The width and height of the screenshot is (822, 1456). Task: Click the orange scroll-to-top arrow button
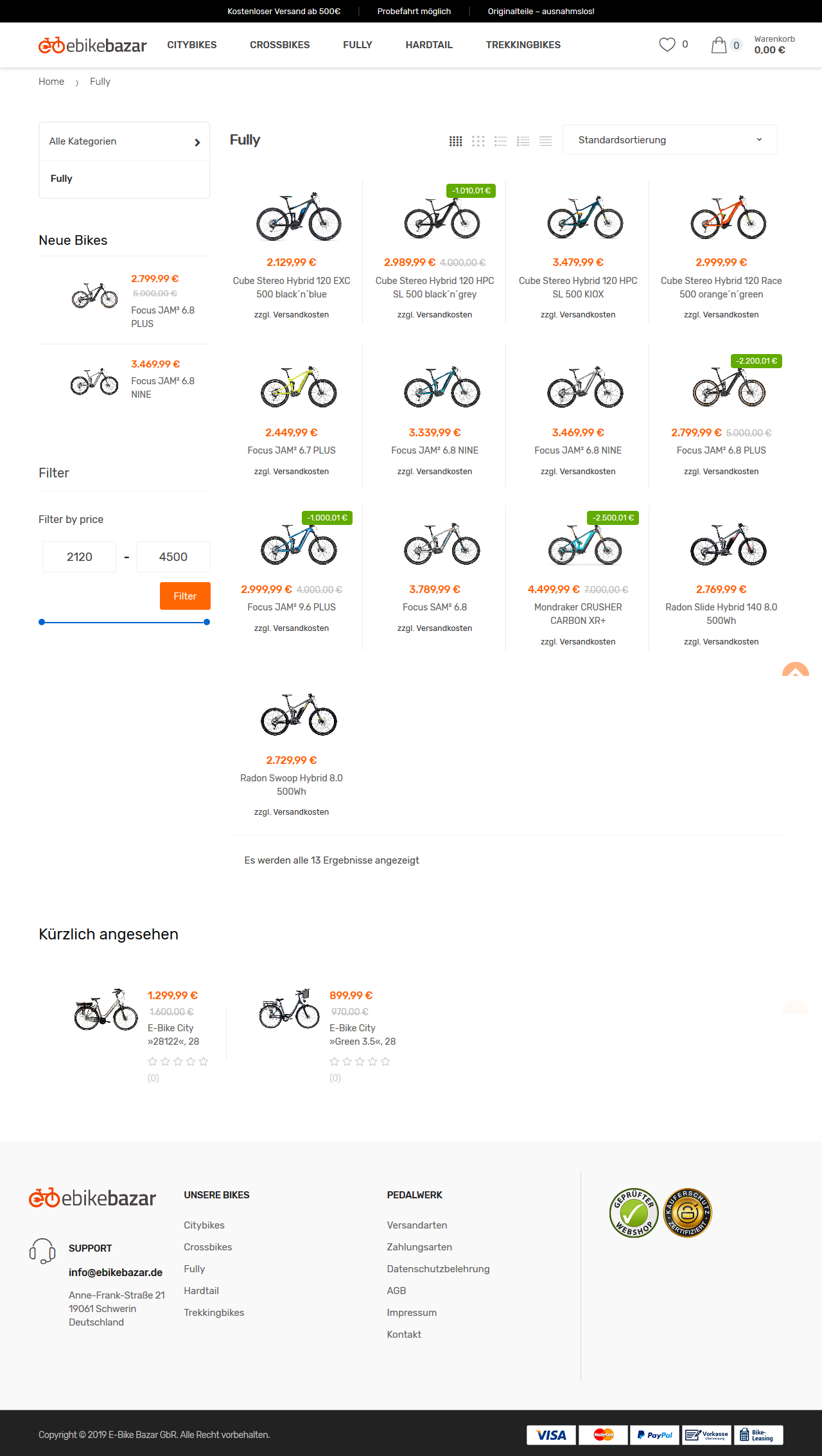(795, 670)
